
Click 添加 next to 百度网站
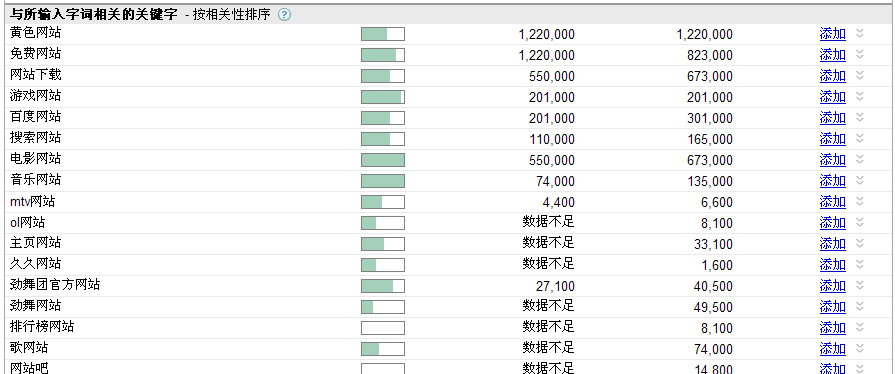click(x=833, y=118)
